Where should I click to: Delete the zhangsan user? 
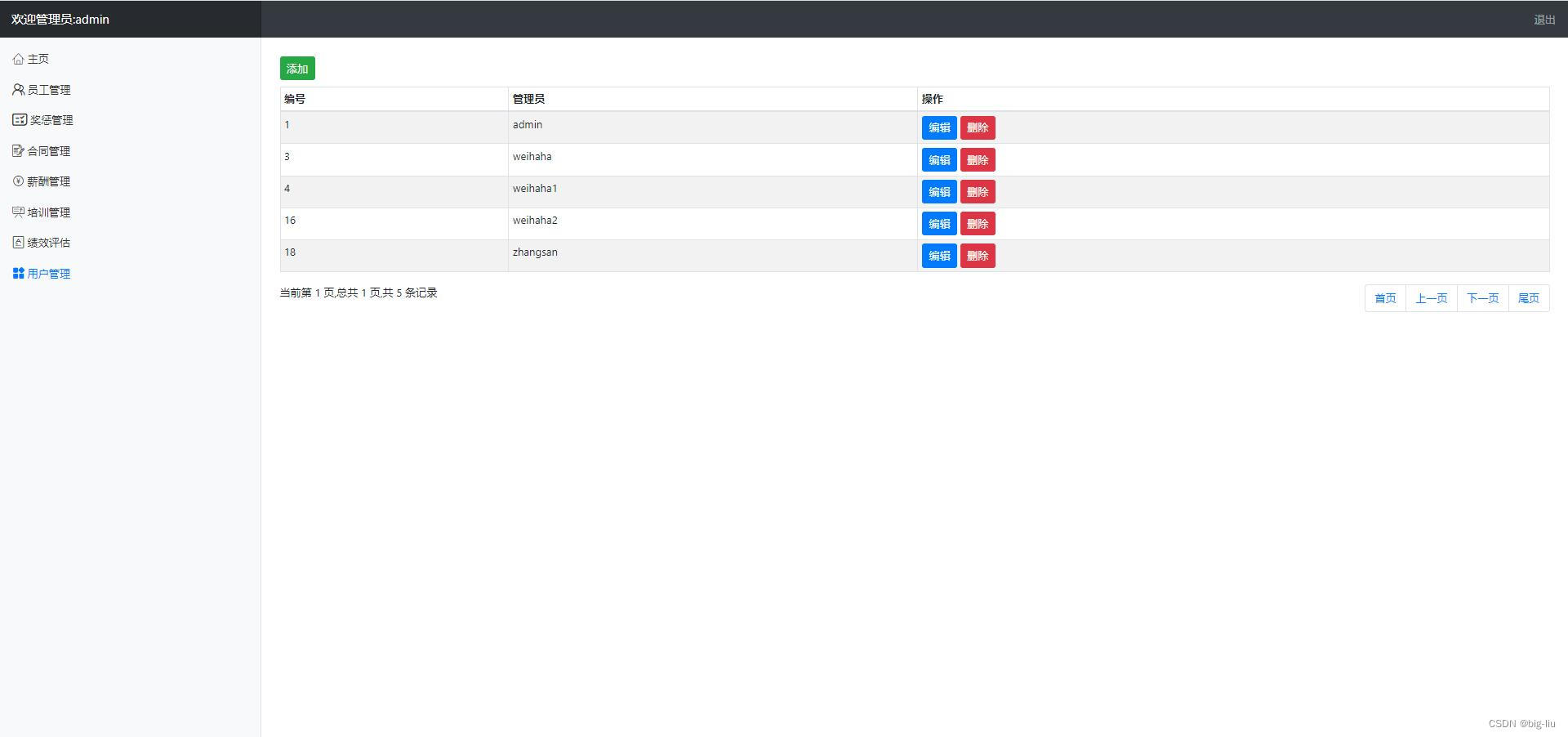(978, 256)
